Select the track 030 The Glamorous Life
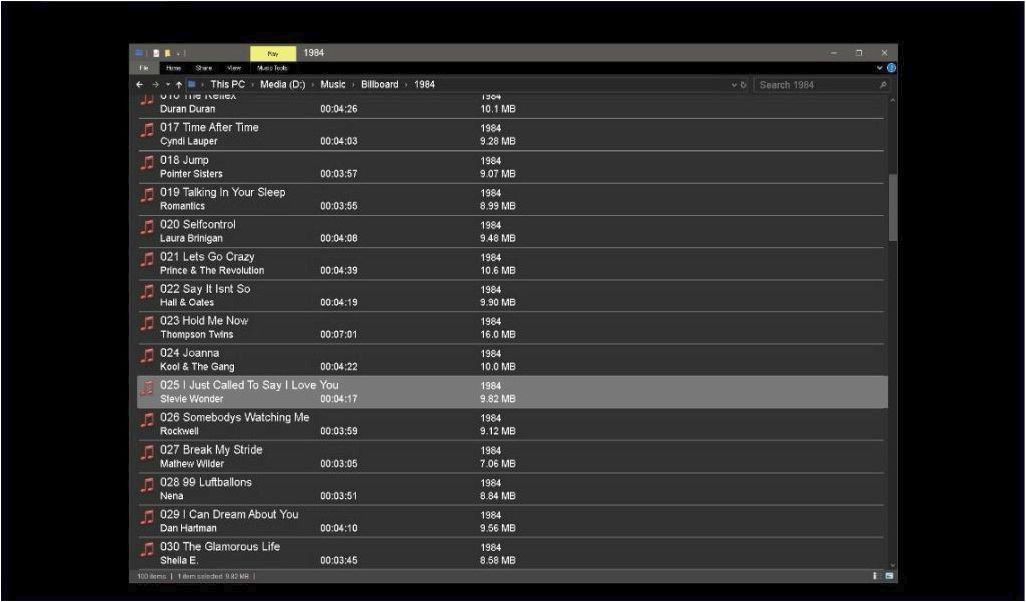 [x=220, y=547]
